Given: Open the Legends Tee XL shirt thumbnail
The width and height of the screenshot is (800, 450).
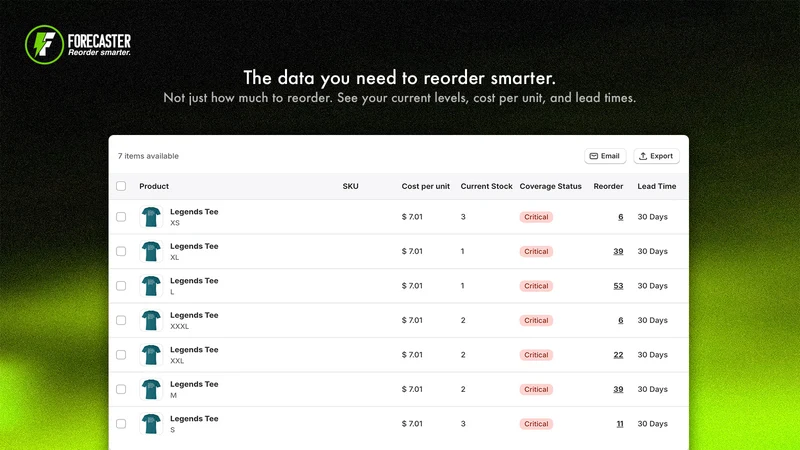Looking at the screenshot, I should click(x=151, y=252).
